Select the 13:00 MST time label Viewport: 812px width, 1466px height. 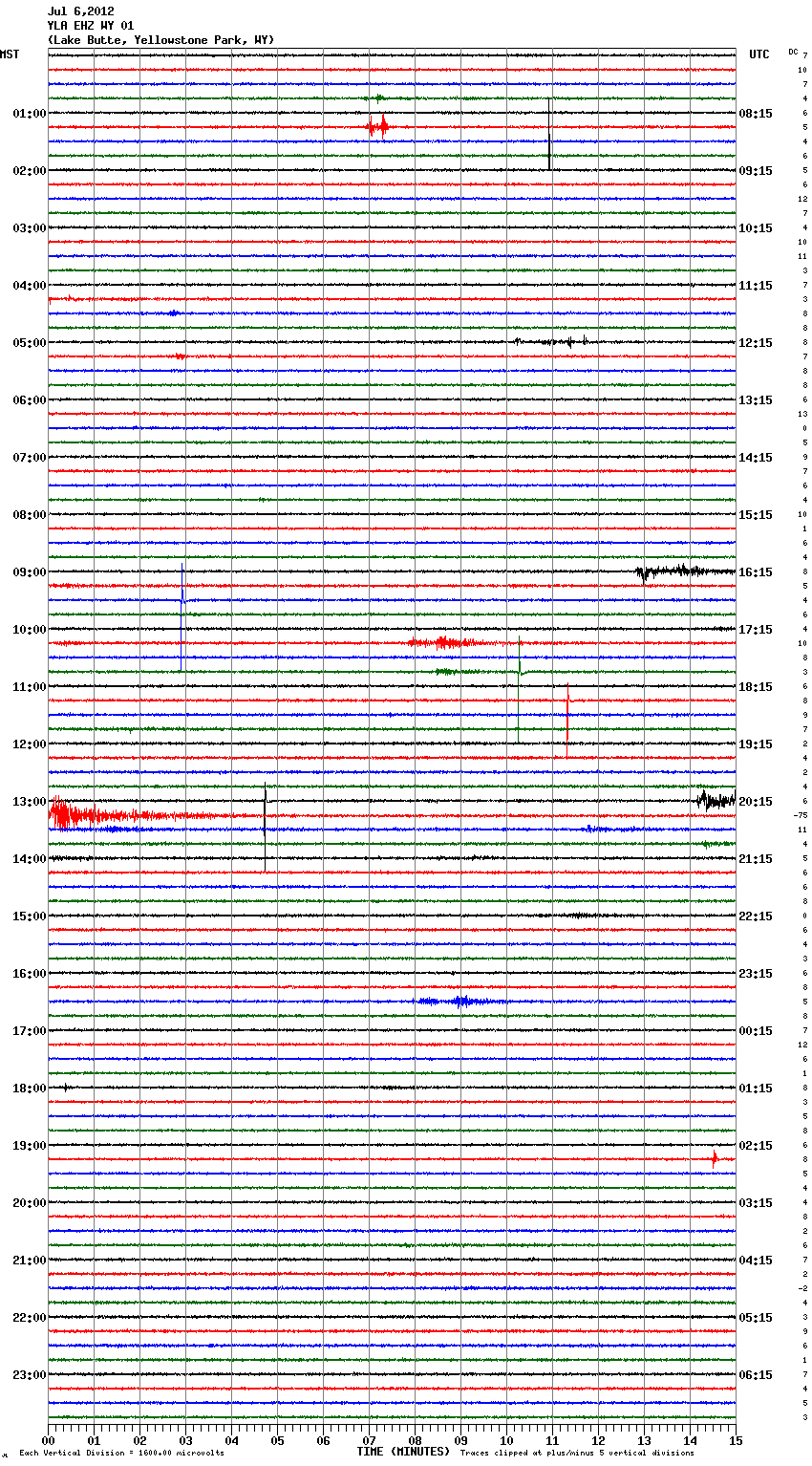point(30,802)
